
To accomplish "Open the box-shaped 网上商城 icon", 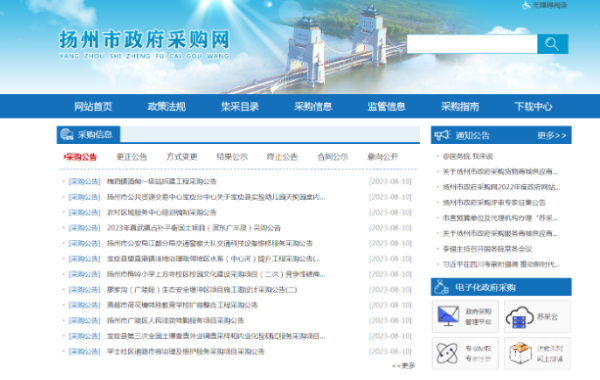I will (520, 353).
